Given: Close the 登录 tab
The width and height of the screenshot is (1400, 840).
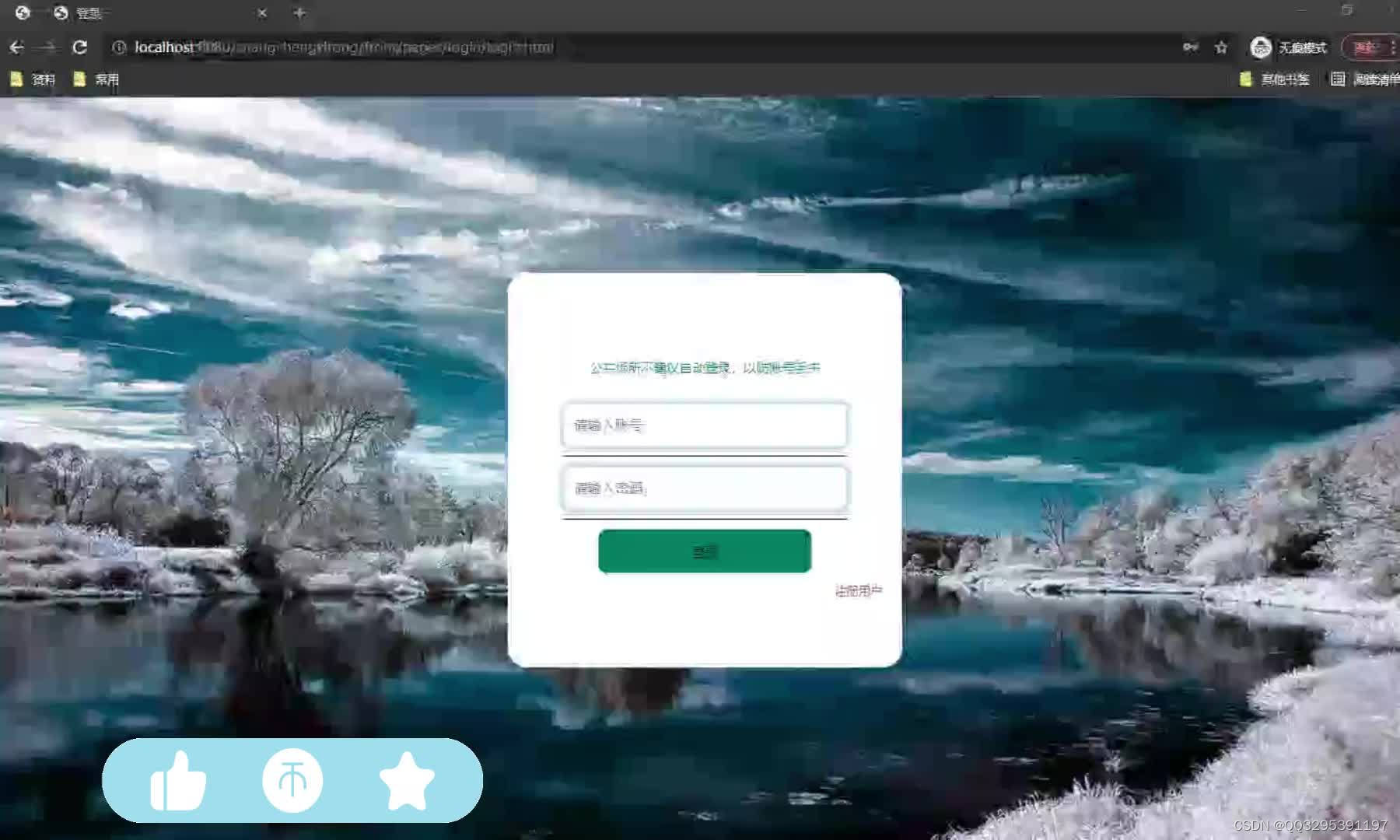Looking at the screenshot, I should point(262,13).
